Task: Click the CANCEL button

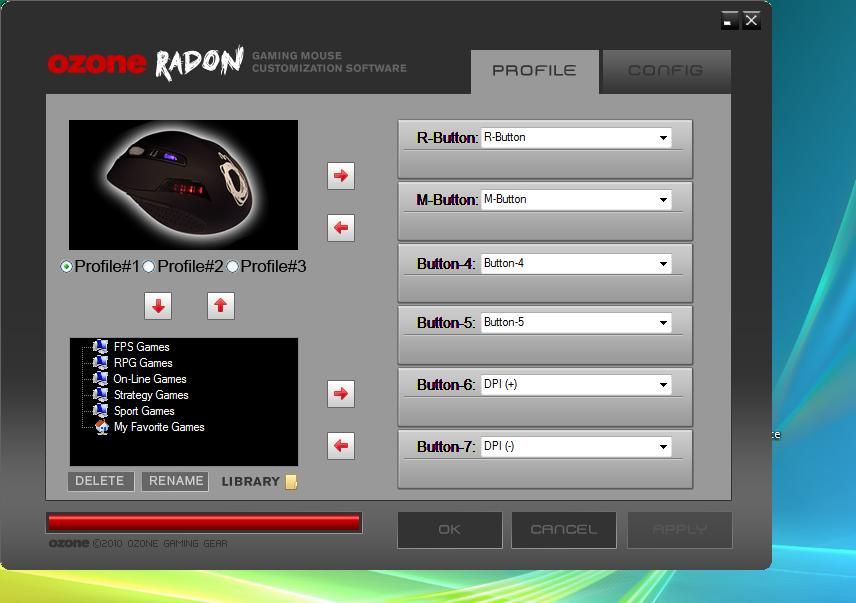Action: click(563, 530)
